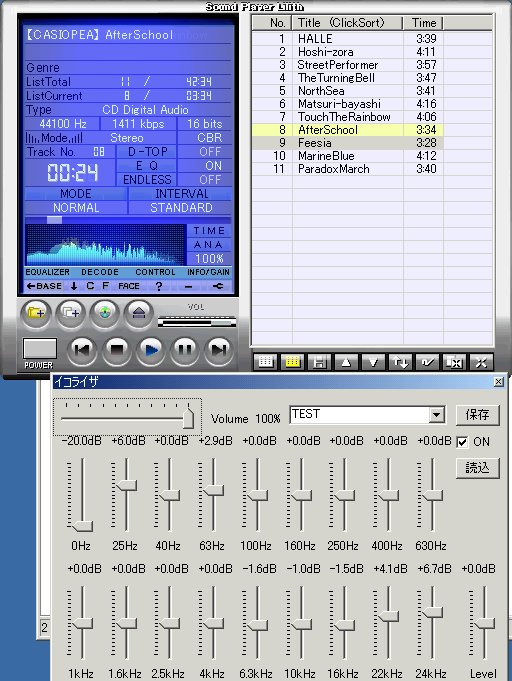Image resolution: width=512 pixels, height=681 pixels.
Task: Click the blue play button
Action: [x=151, y=350]
